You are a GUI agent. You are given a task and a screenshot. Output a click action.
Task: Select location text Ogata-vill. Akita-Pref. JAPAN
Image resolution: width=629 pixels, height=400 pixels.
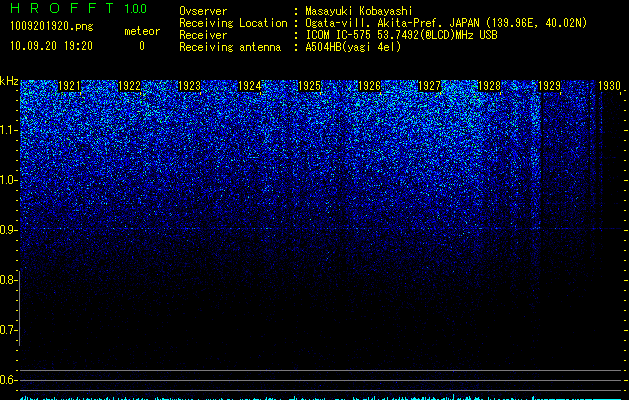(x=392, y=23)
